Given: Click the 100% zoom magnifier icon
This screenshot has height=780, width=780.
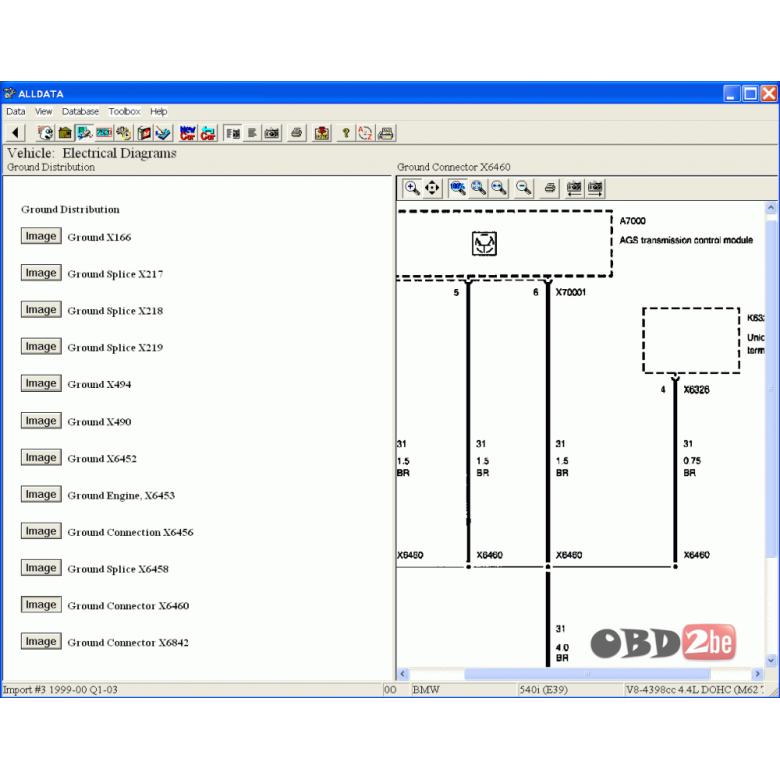Looking at the screenshot, I should [458, 188].
